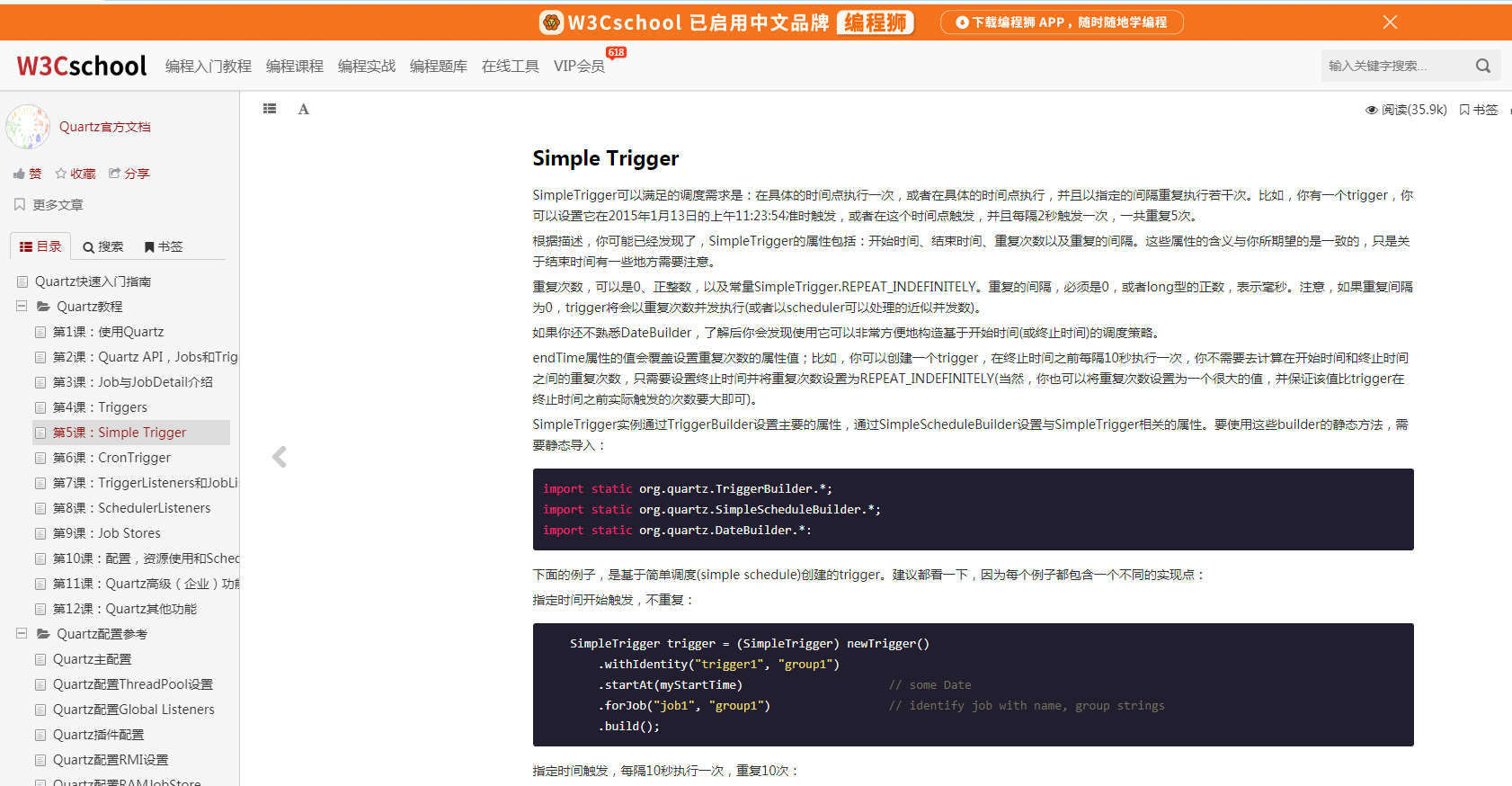Screen dimensions: 1512x786
Task: Click the import static code block
Action: 973,509
